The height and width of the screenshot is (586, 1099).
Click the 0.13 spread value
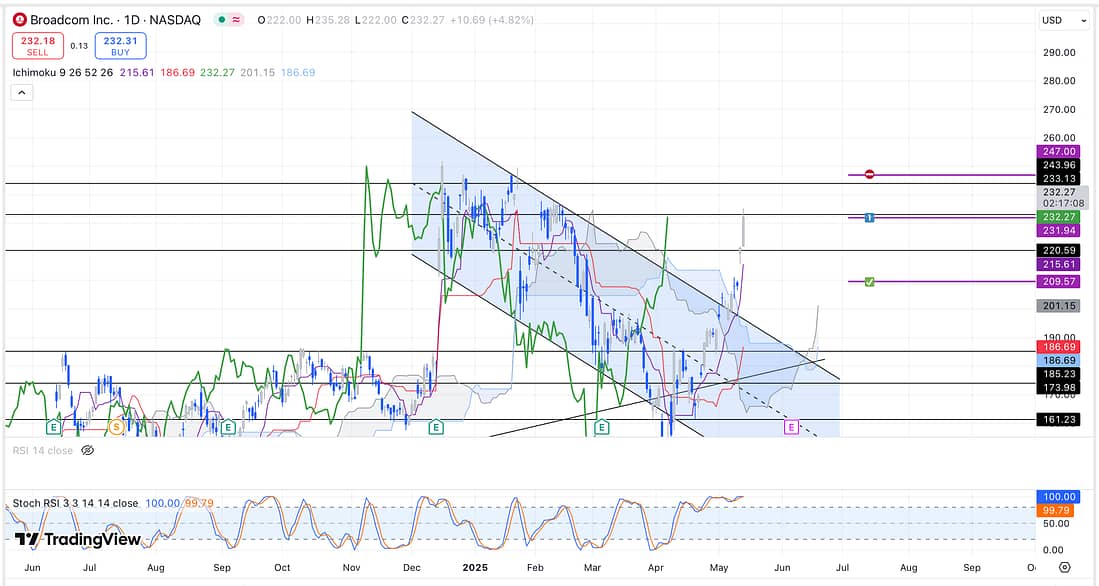79,46
